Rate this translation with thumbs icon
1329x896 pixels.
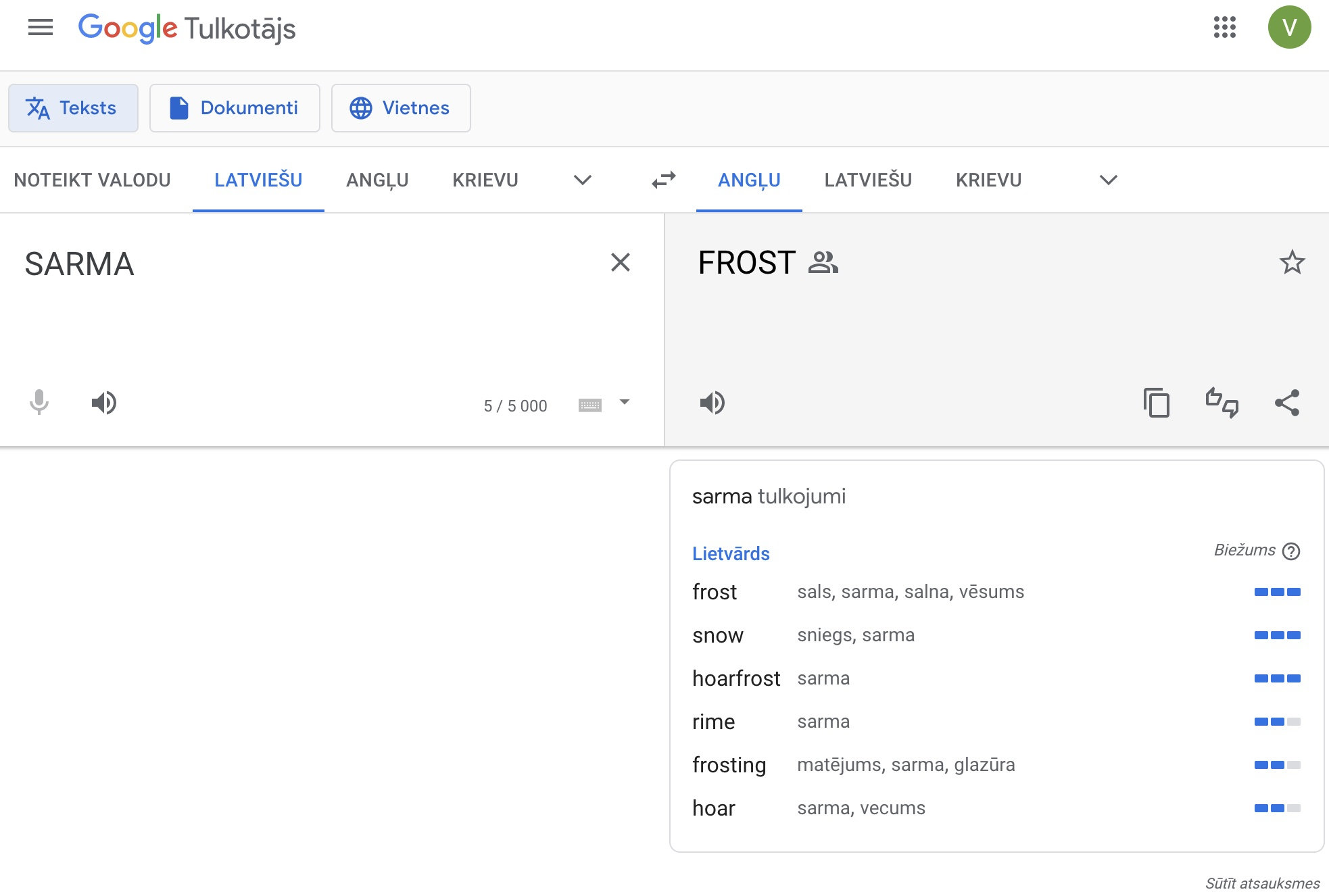(x=1222, y=403)
